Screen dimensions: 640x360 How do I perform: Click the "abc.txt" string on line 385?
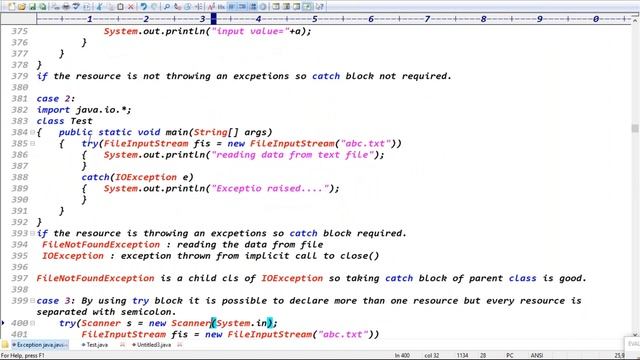[x=365, y=144]
